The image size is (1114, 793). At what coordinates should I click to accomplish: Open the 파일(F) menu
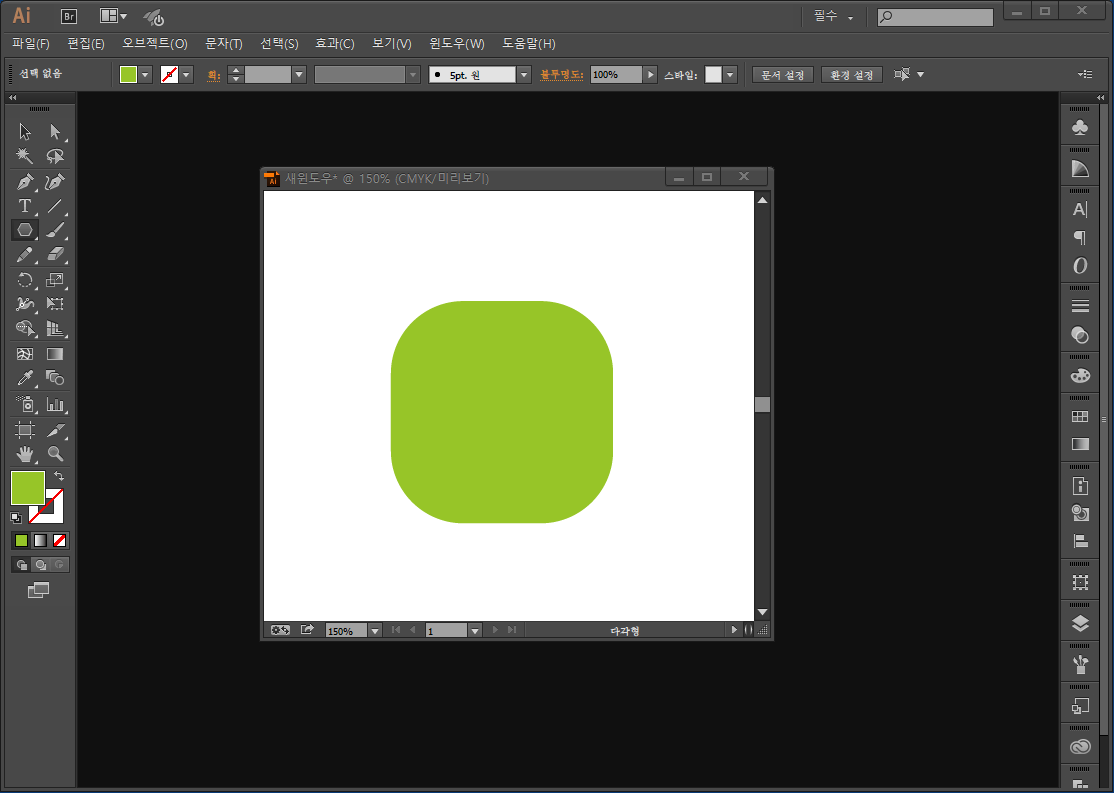point(31,44)
